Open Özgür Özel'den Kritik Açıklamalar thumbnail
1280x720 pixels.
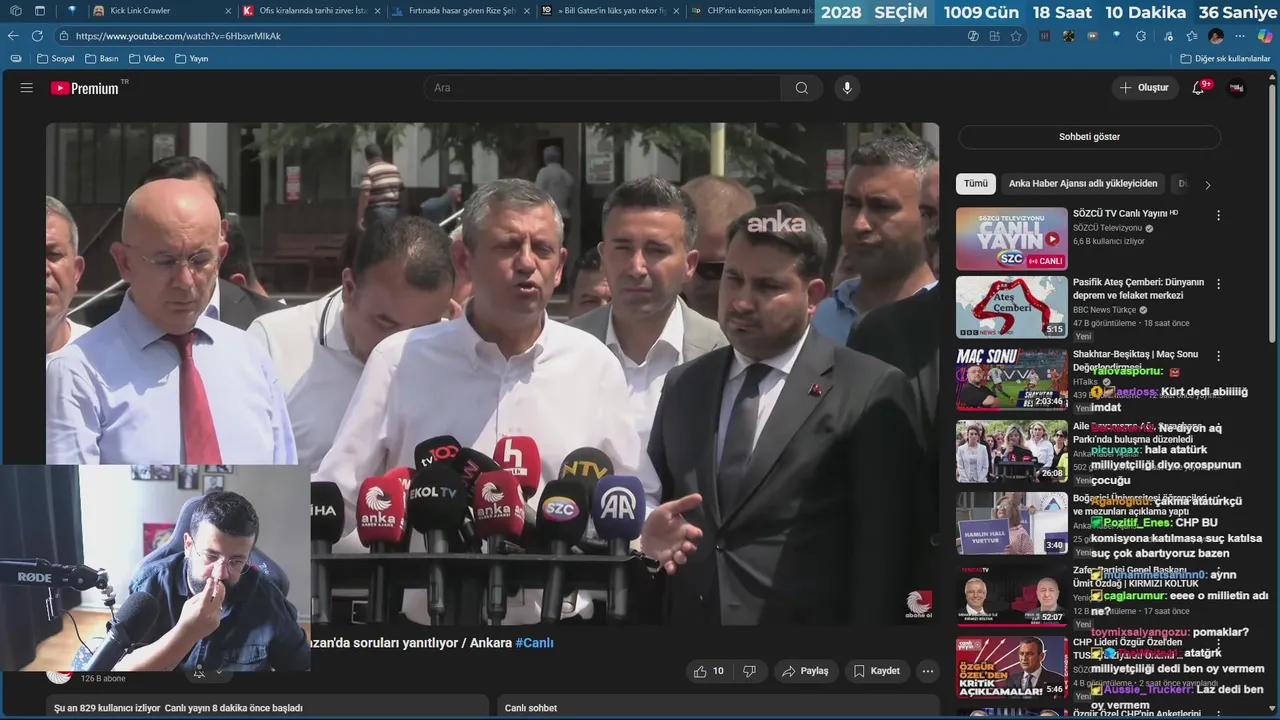point(1011,667)
